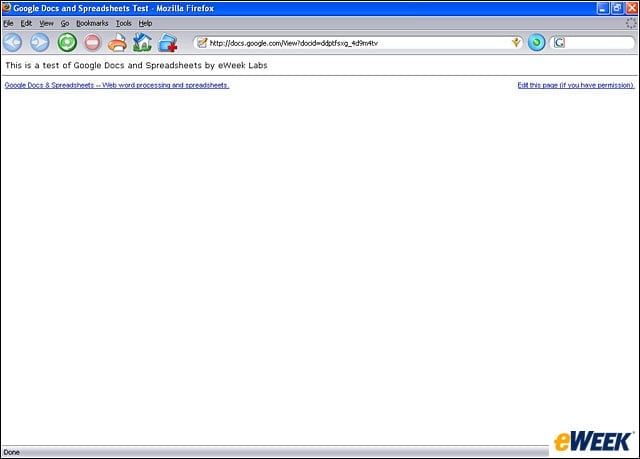This screenshot has width=640, height=459.
Task: Open the Tools menu
Action: (124, 23)
